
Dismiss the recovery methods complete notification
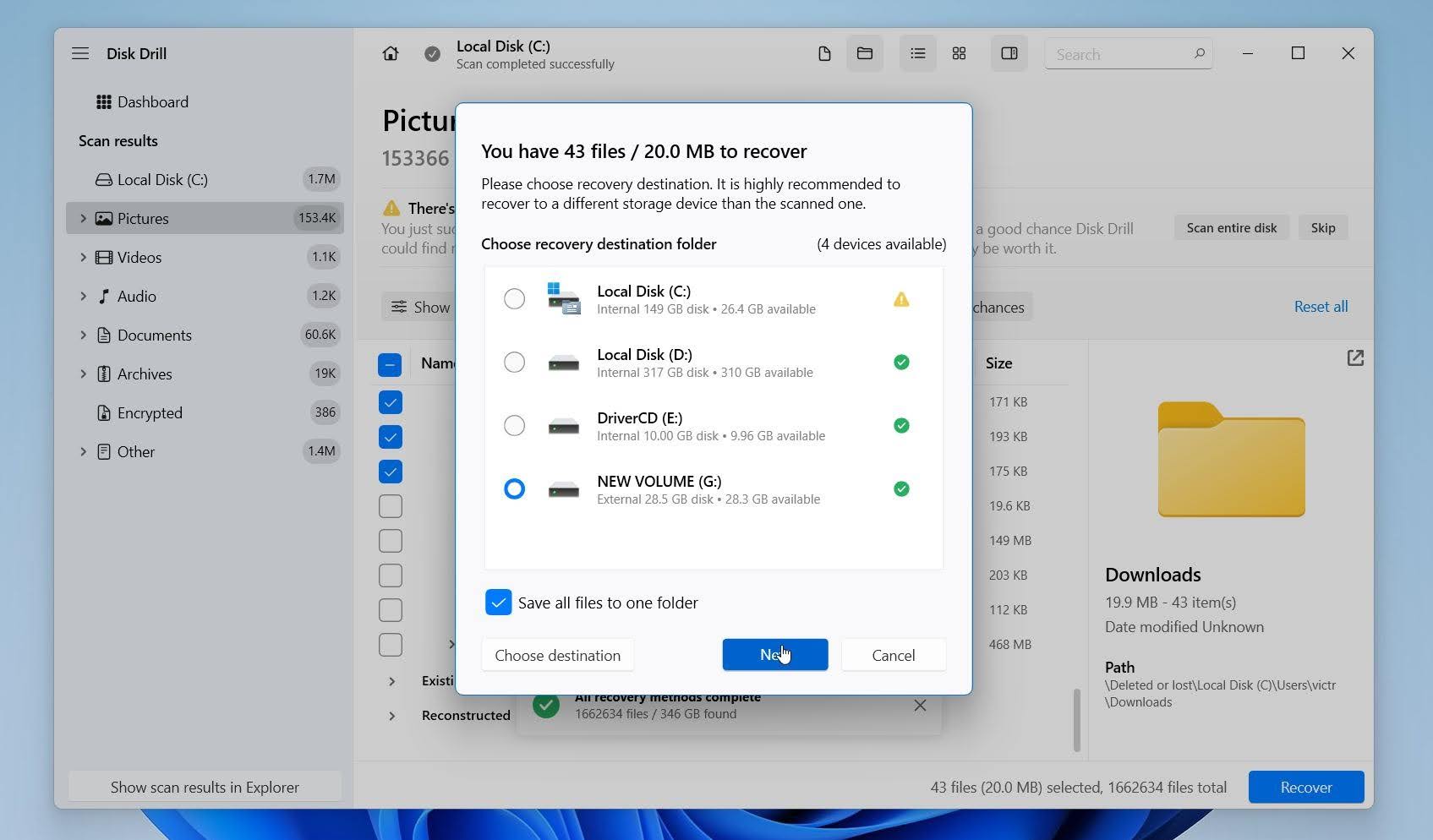click(920, 706)
